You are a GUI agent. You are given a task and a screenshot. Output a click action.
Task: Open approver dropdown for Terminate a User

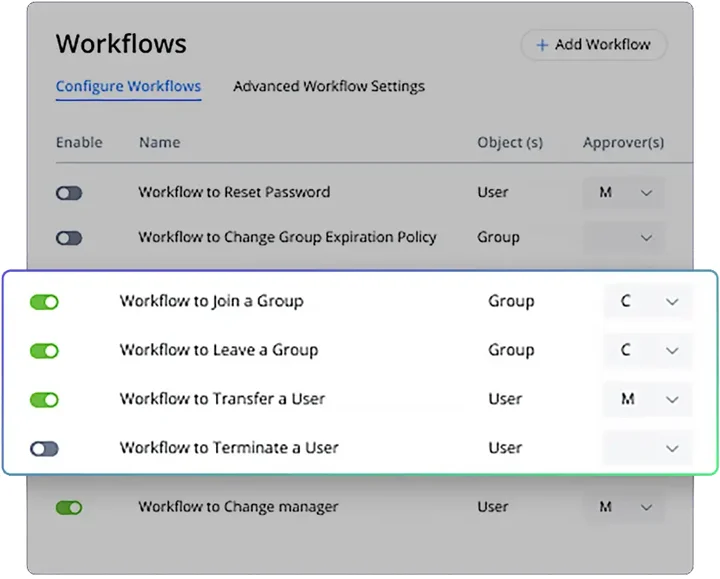(647, 448)
